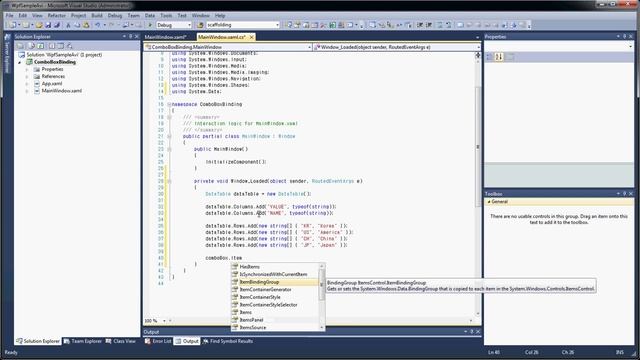Switch to the Class View tab
This screenshot has width=640, height=360.
121,341
